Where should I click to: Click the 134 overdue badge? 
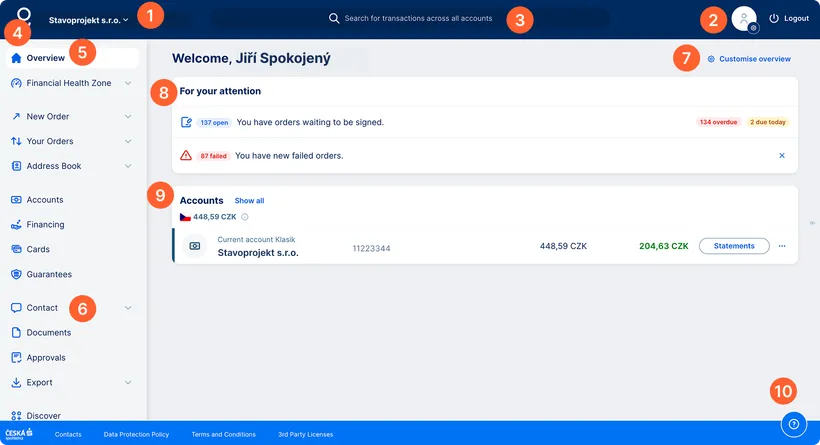coord(719,122)
